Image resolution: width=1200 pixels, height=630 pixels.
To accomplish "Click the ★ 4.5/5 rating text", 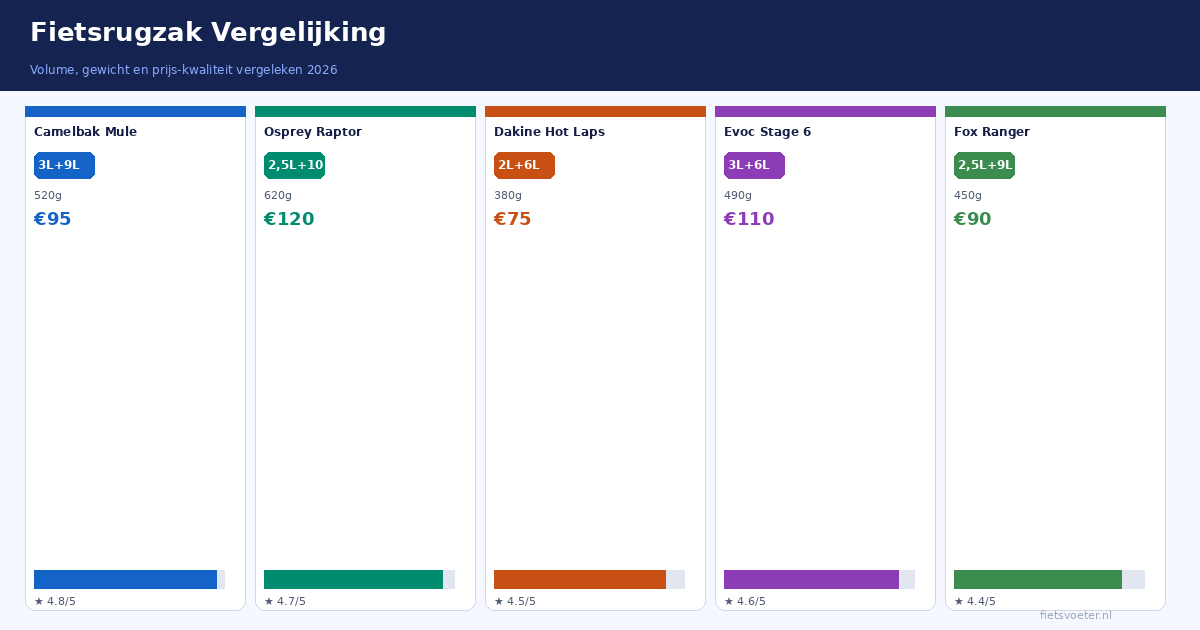I will pos(515,601).
